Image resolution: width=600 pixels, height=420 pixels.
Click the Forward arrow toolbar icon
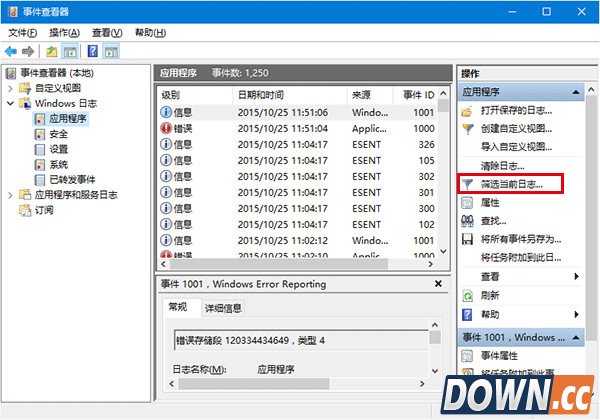[28, 51]
